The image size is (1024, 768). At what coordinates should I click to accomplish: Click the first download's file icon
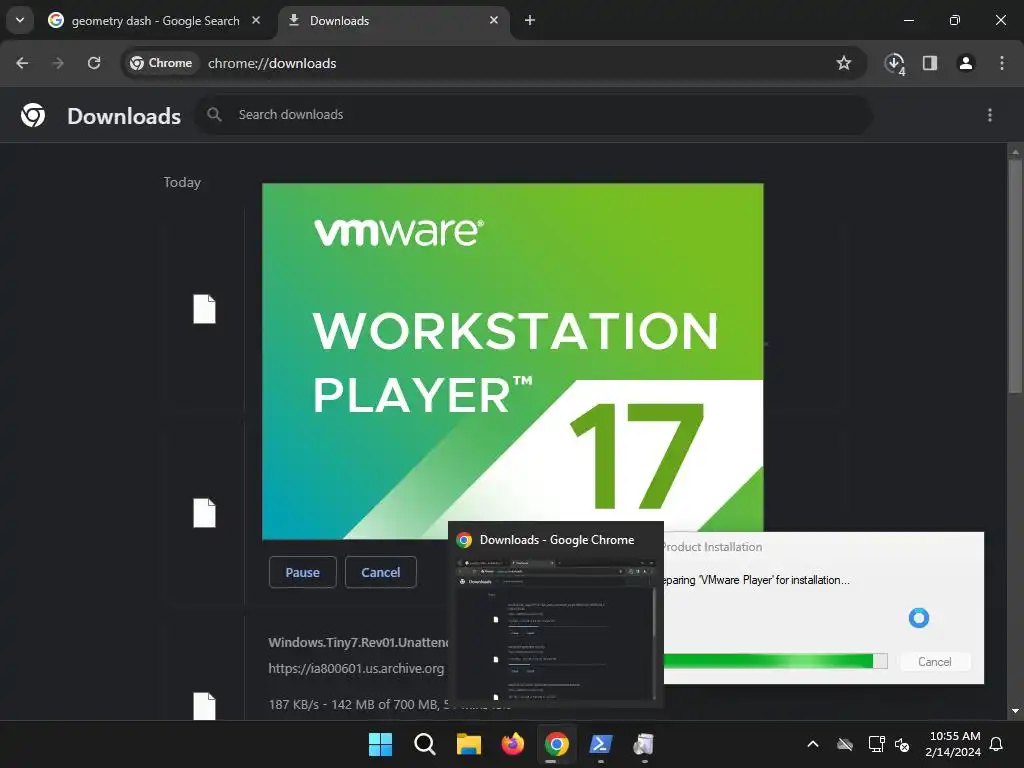[204, 309]
